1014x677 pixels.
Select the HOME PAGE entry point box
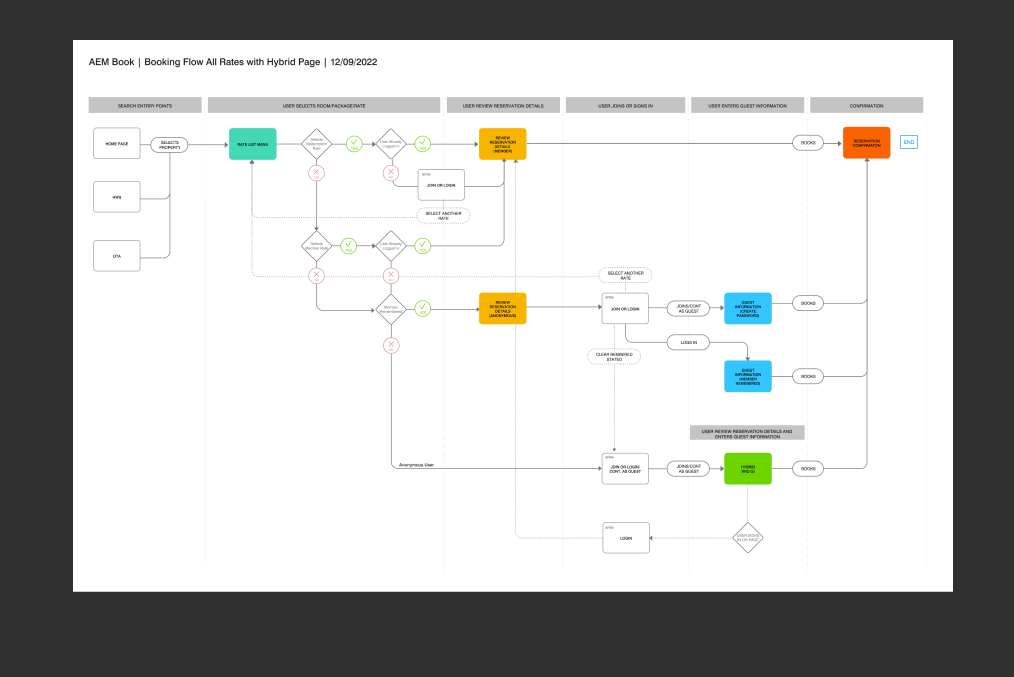(117, 144)
